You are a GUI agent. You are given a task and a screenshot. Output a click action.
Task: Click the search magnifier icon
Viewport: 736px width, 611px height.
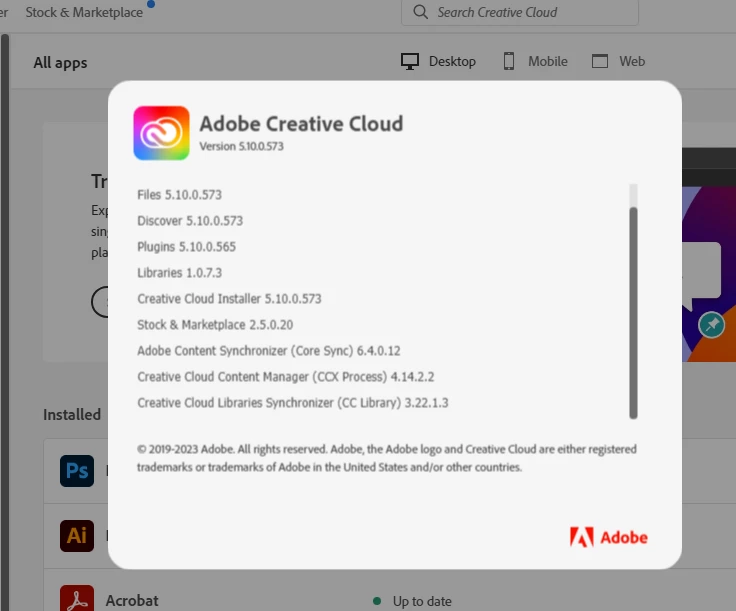tap(421, 12)
